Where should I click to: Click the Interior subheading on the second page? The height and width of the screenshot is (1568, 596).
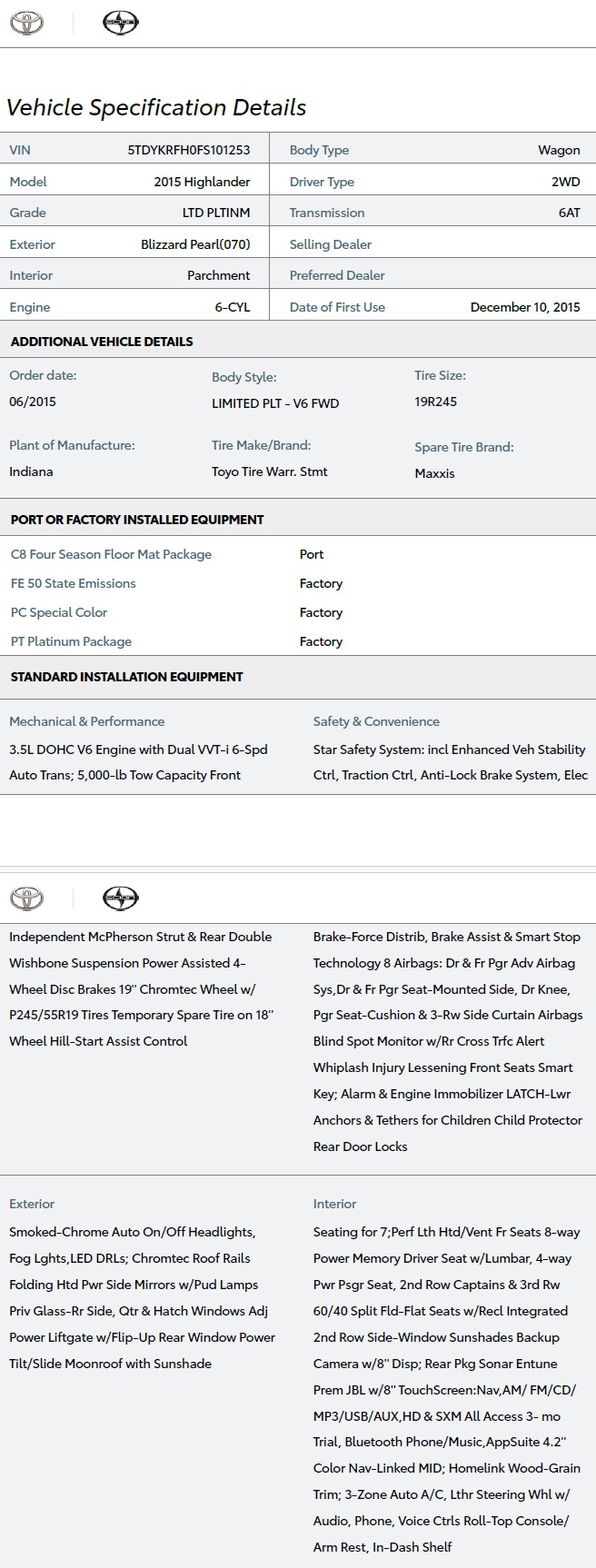(x=334, y=1204)
